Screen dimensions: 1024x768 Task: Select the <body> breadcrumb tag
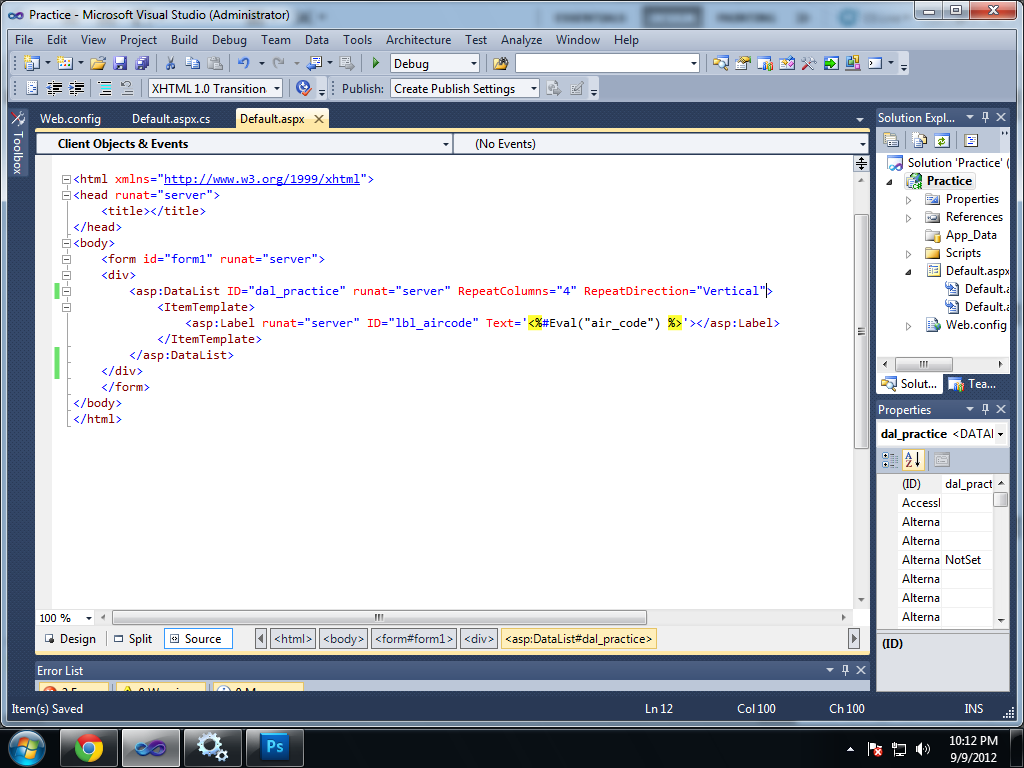tap(344, 639)
